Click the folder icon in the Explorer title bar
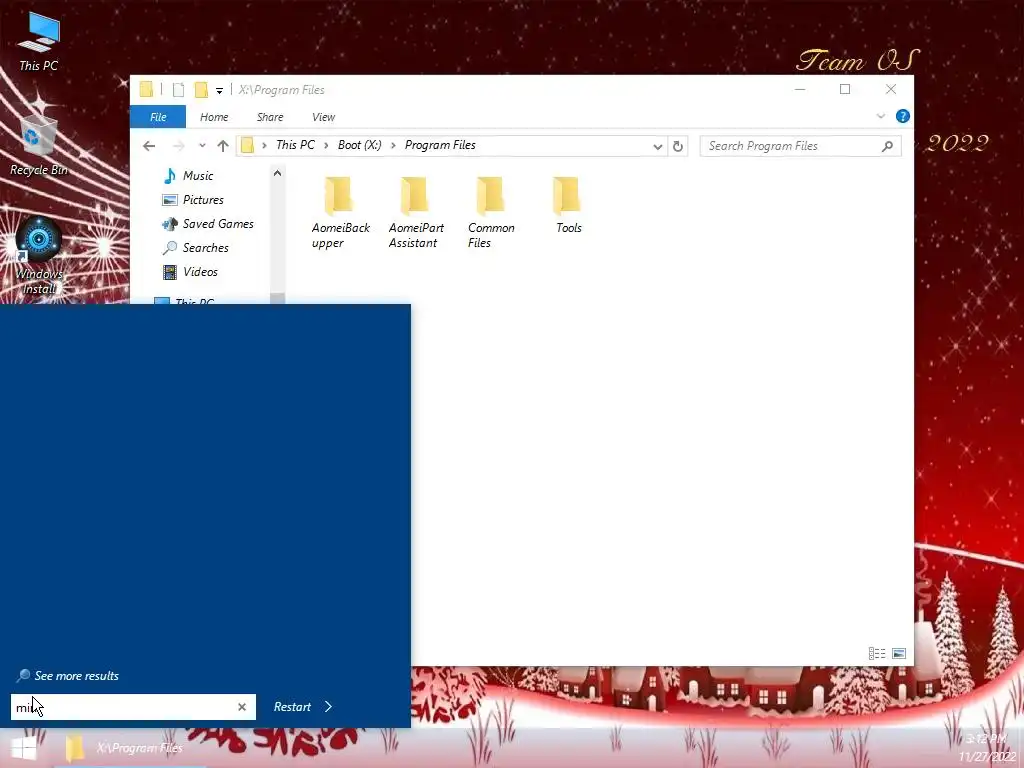The height and width of the screenshot is (768, 1024). pyautogui.click(x=146, y=89)
